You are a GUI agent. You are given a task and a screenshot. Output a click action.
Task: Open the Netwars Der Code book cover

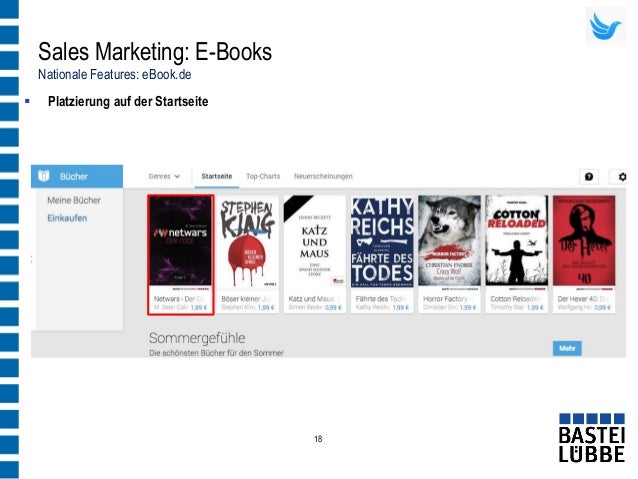pos(181,241)
